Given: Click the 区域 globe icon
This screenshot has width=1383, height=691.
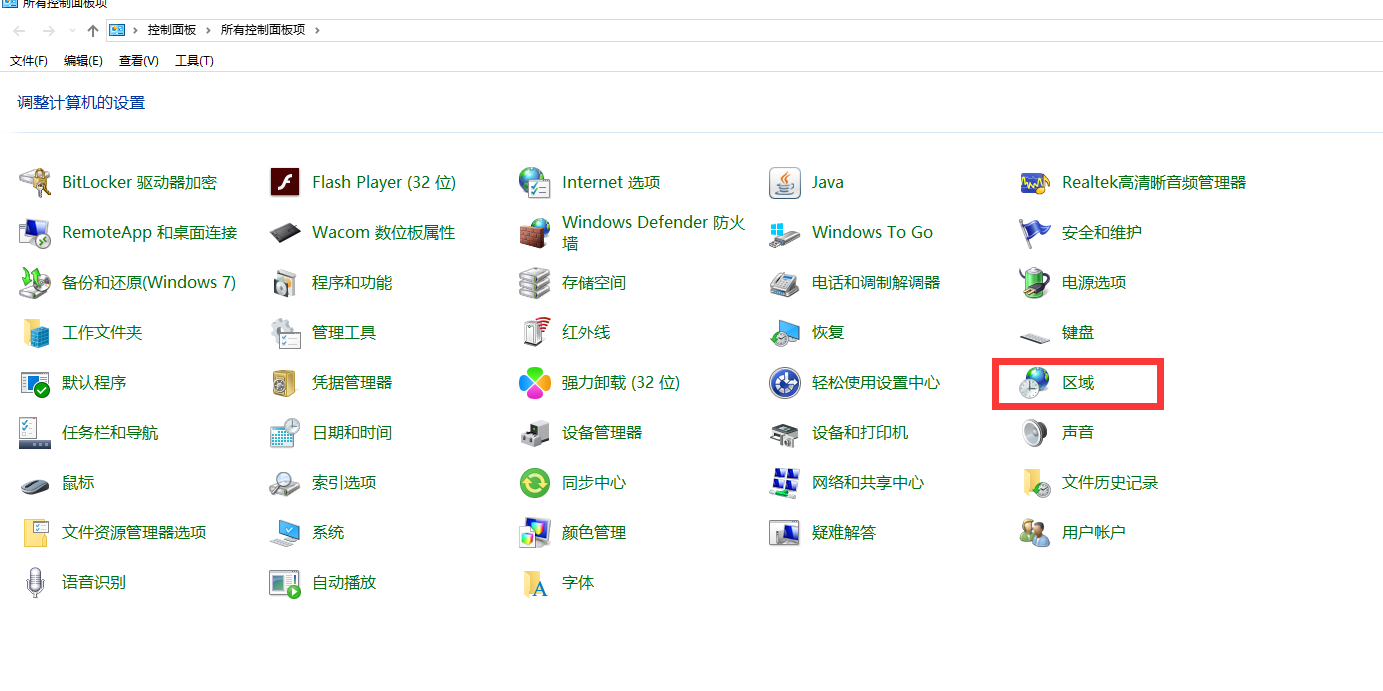Looking at the screenshot, I should pos(1035,383).
